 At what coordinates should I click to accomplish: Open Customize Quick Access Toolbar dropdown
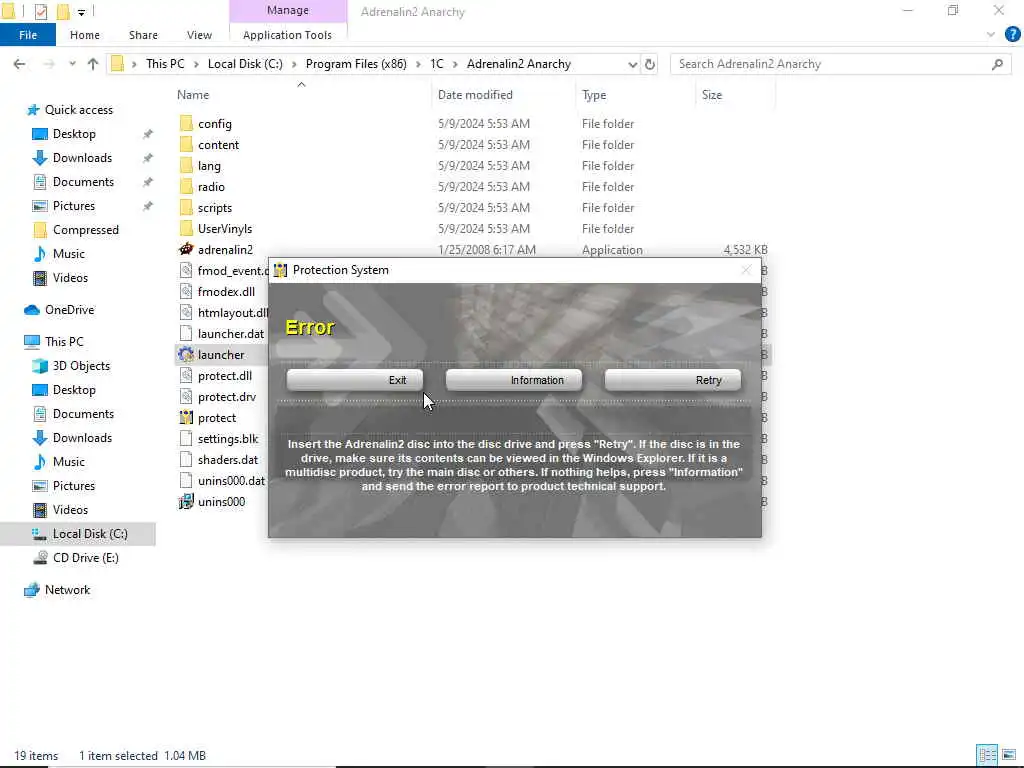pyautogui.click(x=81, y=12)
